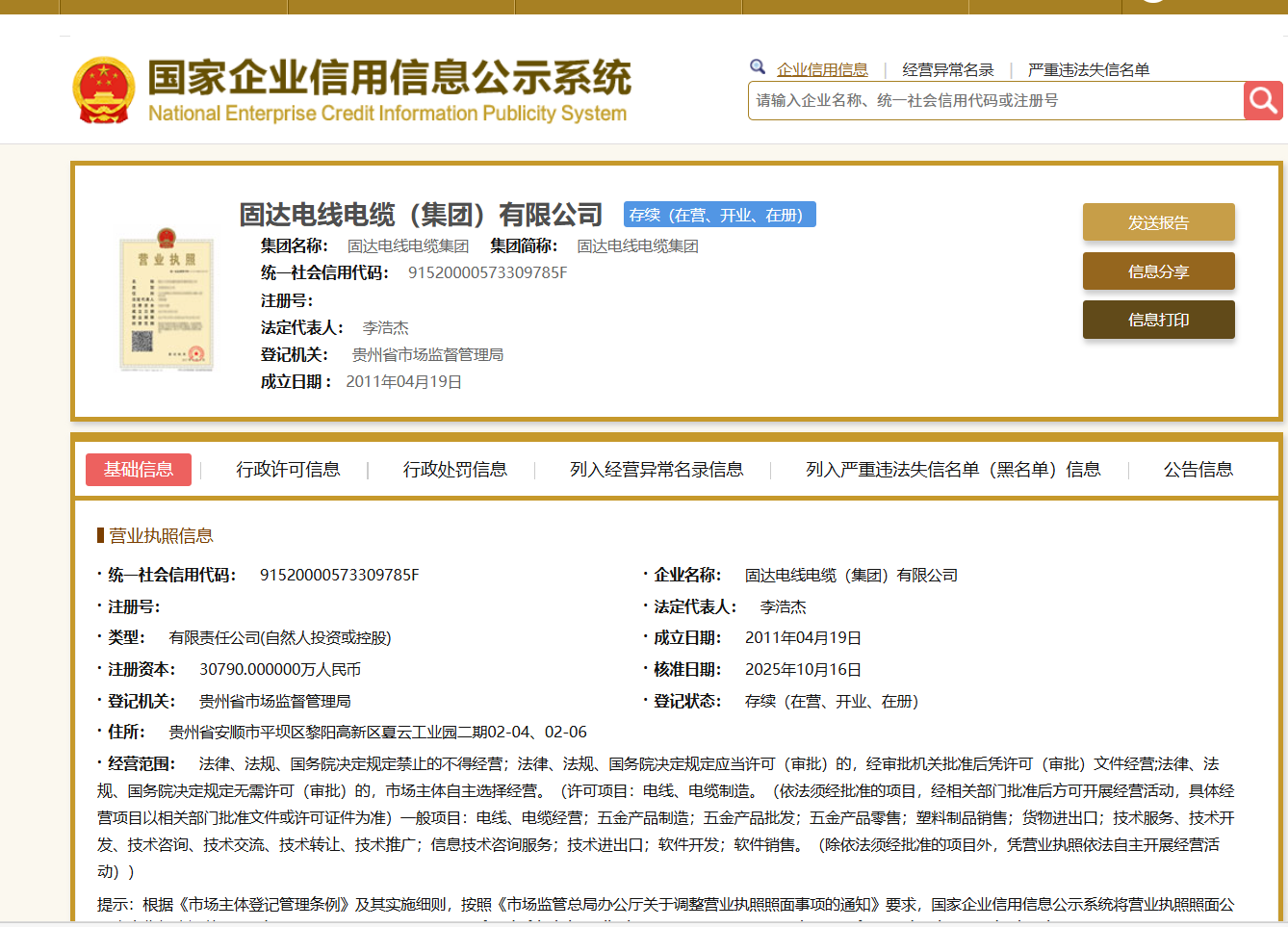The width and height of the screenshot is (1288, 927).
Task: Go to 列入严重违法失信名单（黑名单）信息 tab
Action: tap(952, 470)
